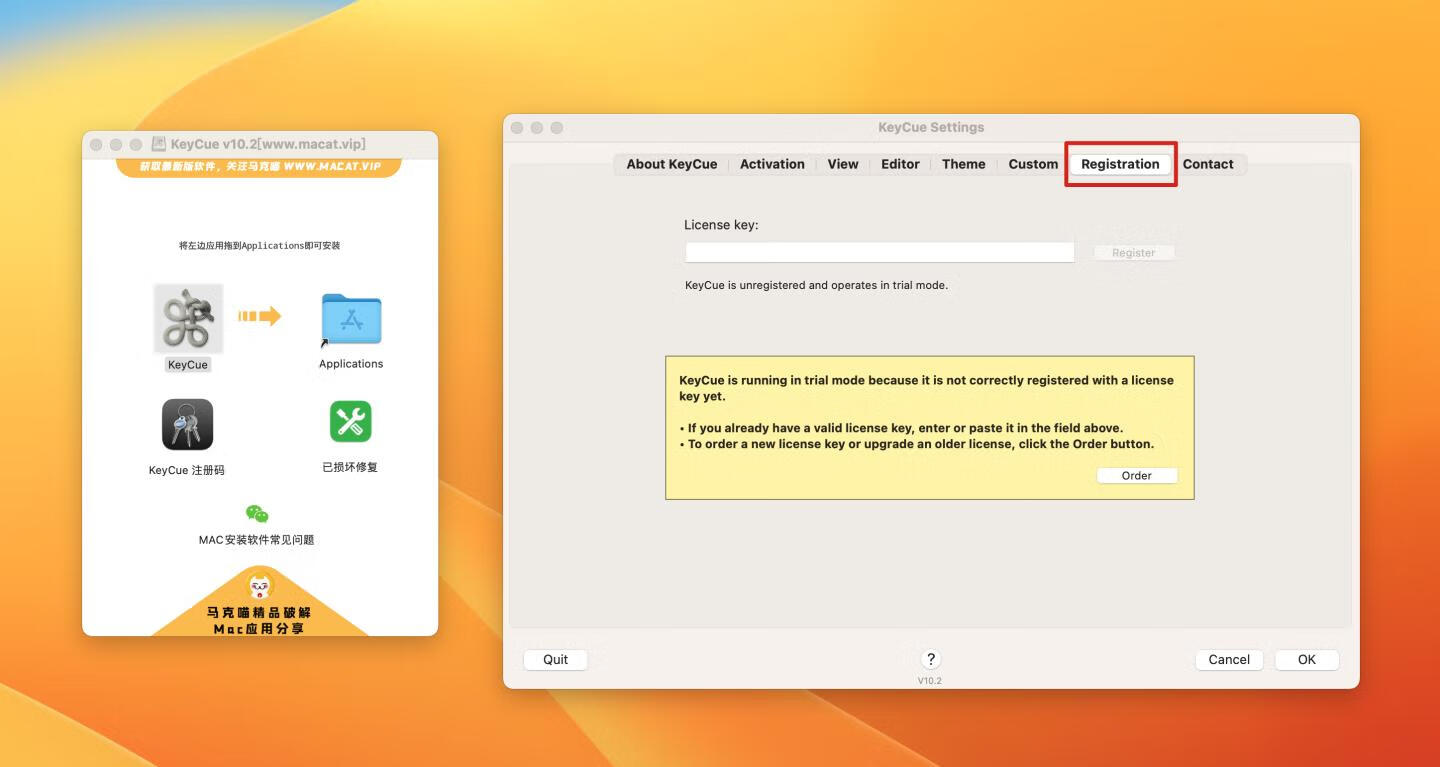
Task: Click the WWW.MACAT.VIP banner at installer top
Action: click(x=260, y=167)
